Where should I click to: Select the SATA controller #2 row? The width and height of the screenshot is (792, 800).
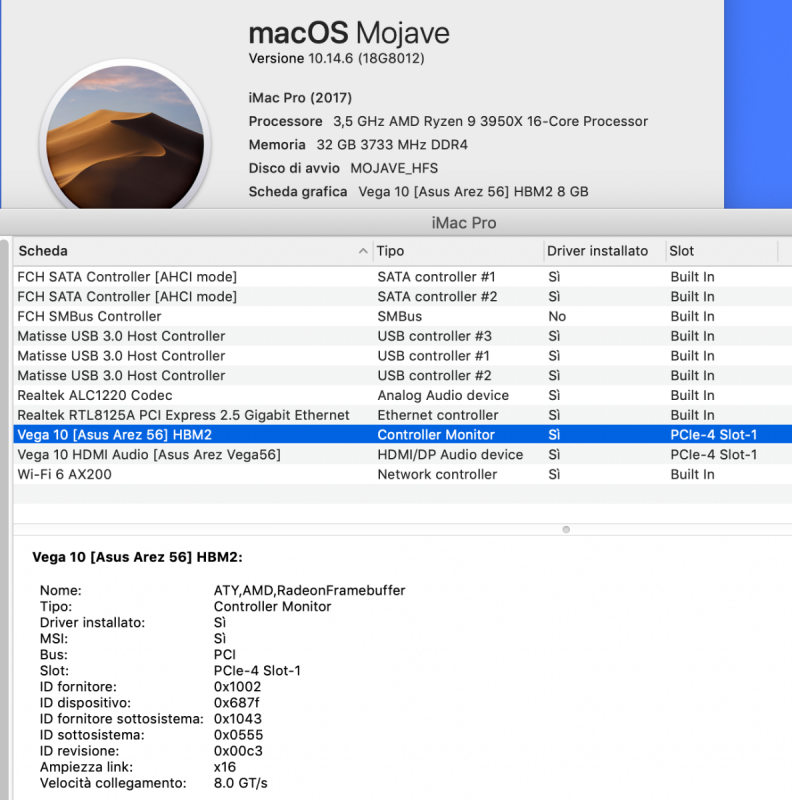point(403,297)
